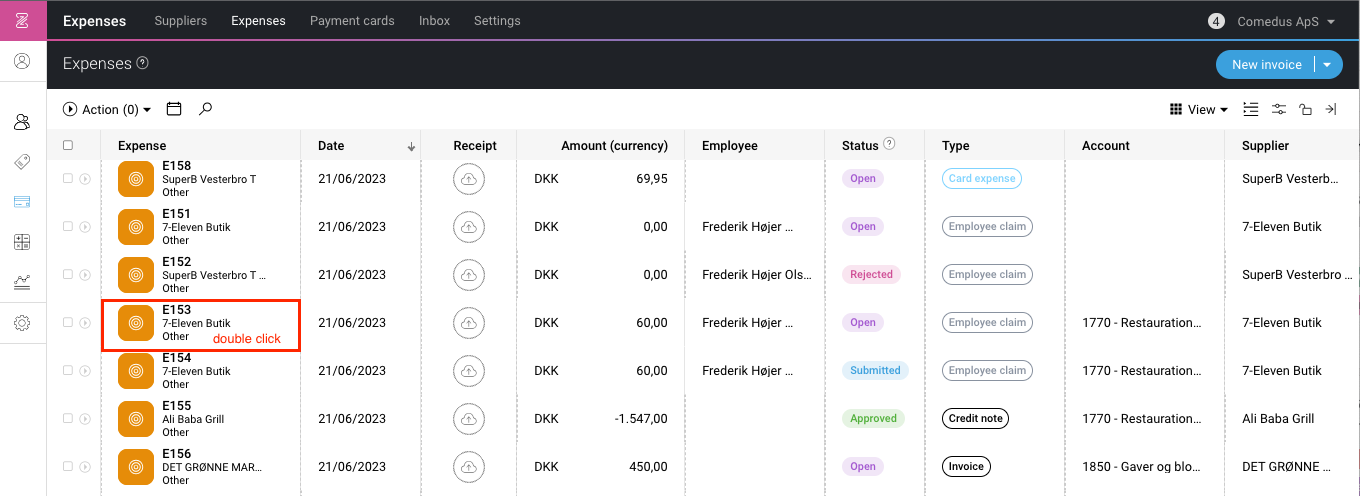This screenshot has width=1360, height=496.
Task: Switch to the Settings tab
Action: click(x=497, y=20)
